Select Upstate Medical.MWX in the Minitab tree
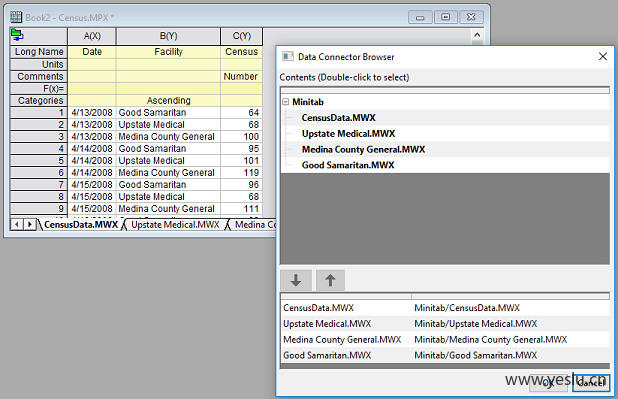This screenshot has height=399, width=618. [x=348, y=134]
